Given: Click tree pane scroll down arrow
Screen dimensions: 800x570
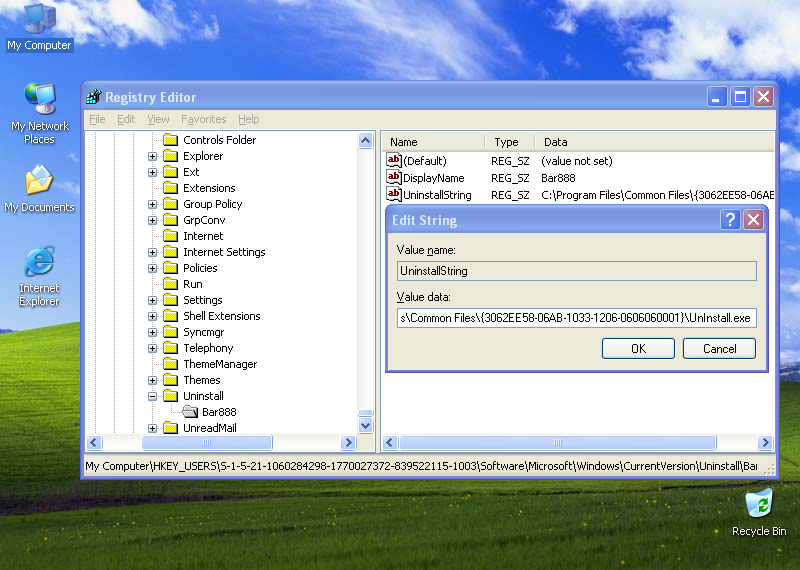Looking at the screenshot, I should click(365, 425).
